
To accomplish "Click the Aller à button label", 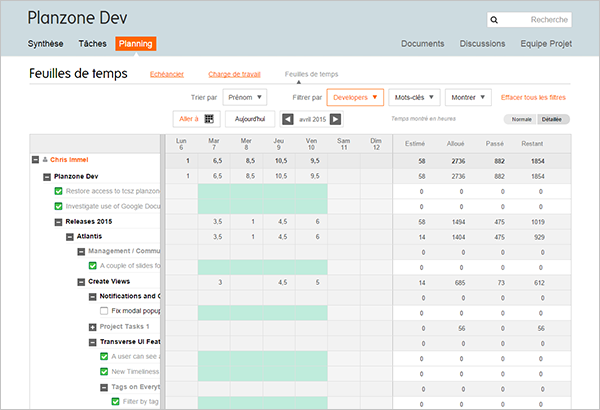I will [189, 119].
